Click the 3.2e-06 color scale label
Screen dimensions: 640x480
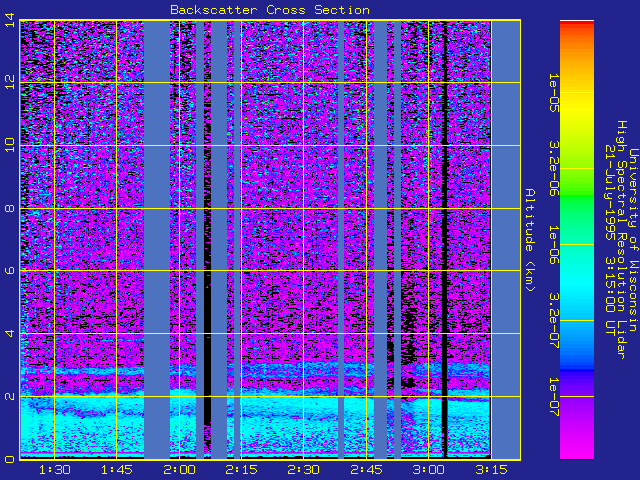pos(554,169)
